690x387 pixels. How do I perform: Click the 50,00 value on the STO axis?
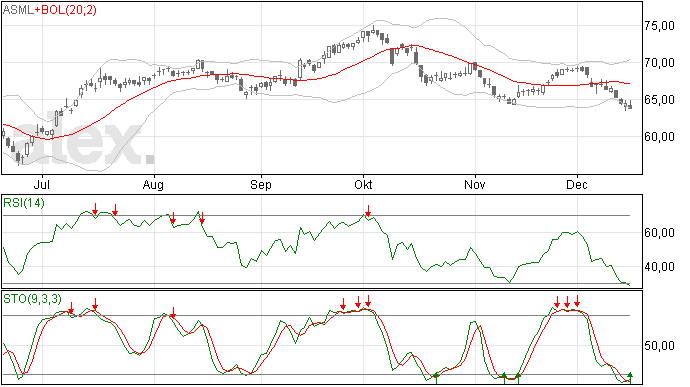659,346
